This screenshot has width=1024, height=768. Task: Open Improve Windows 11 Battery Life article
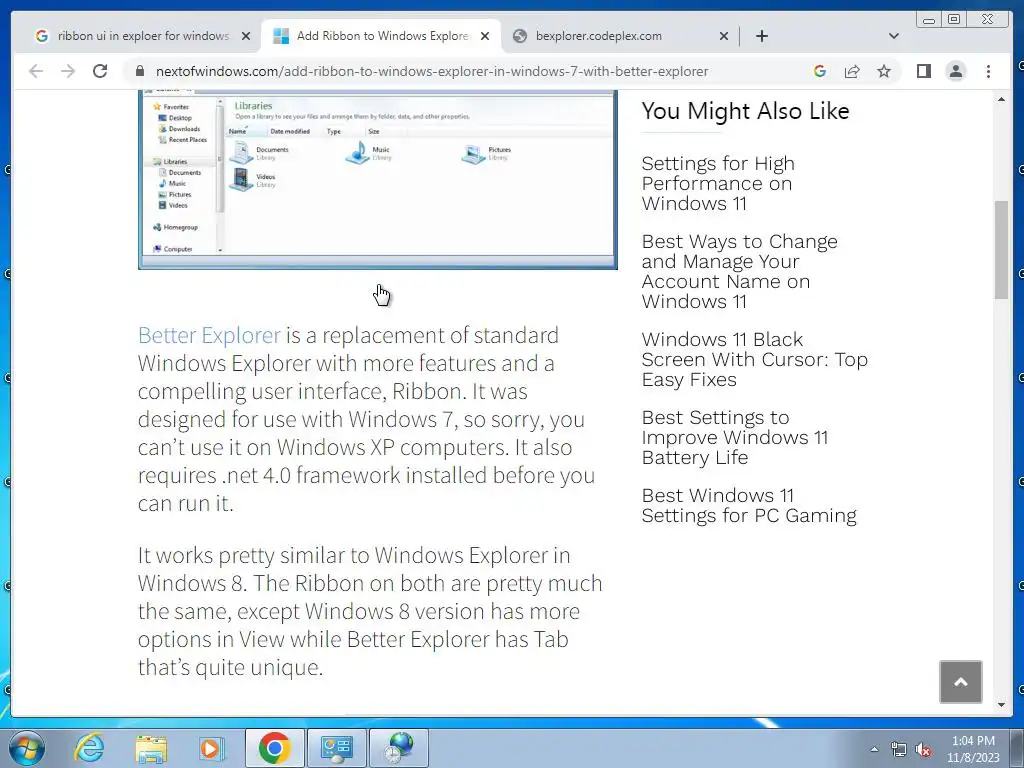pyautogui.click(x=735, y=437)
